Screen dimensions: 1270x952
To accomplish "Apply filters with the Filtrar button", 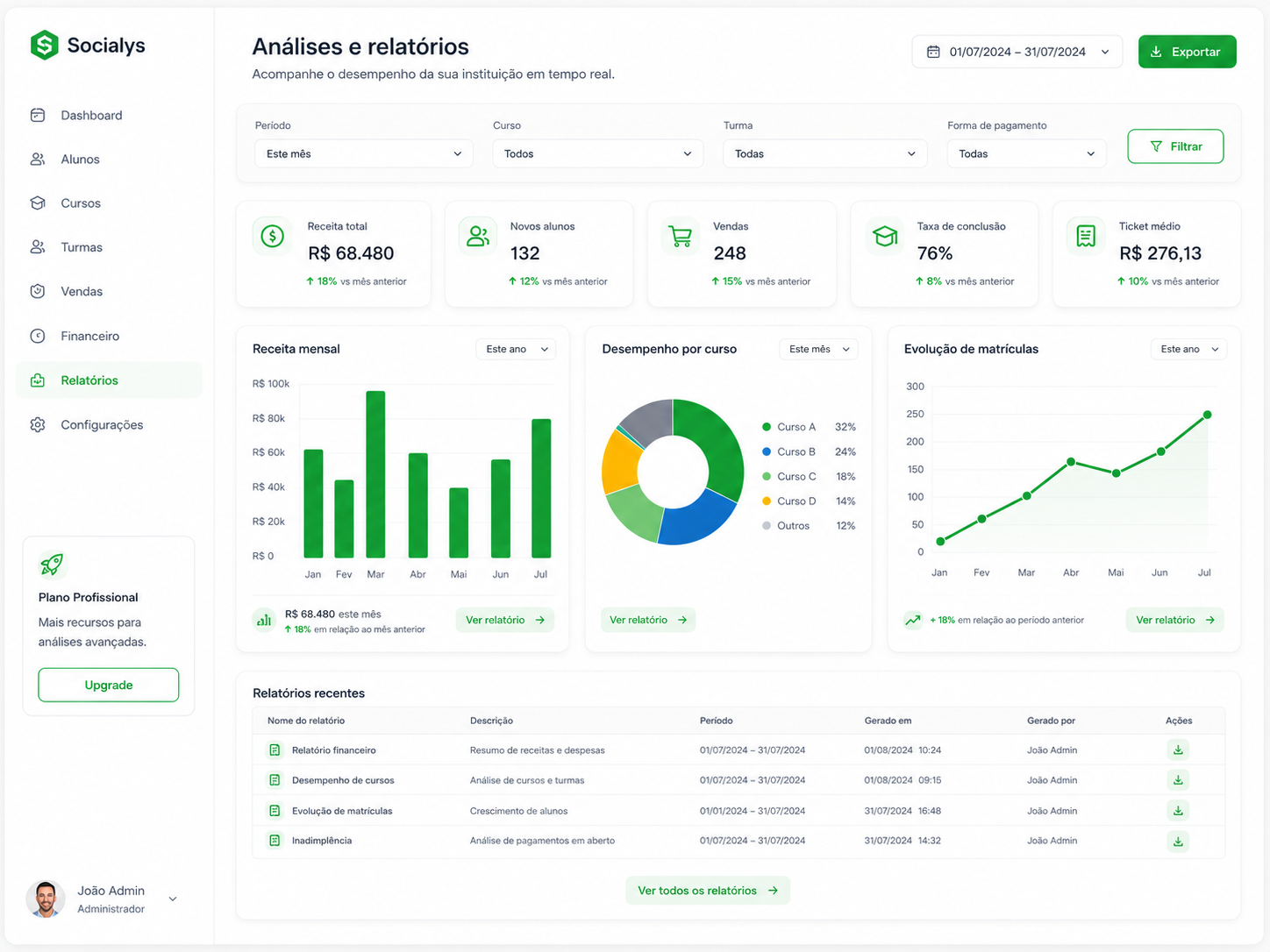I will (1175, 146).
